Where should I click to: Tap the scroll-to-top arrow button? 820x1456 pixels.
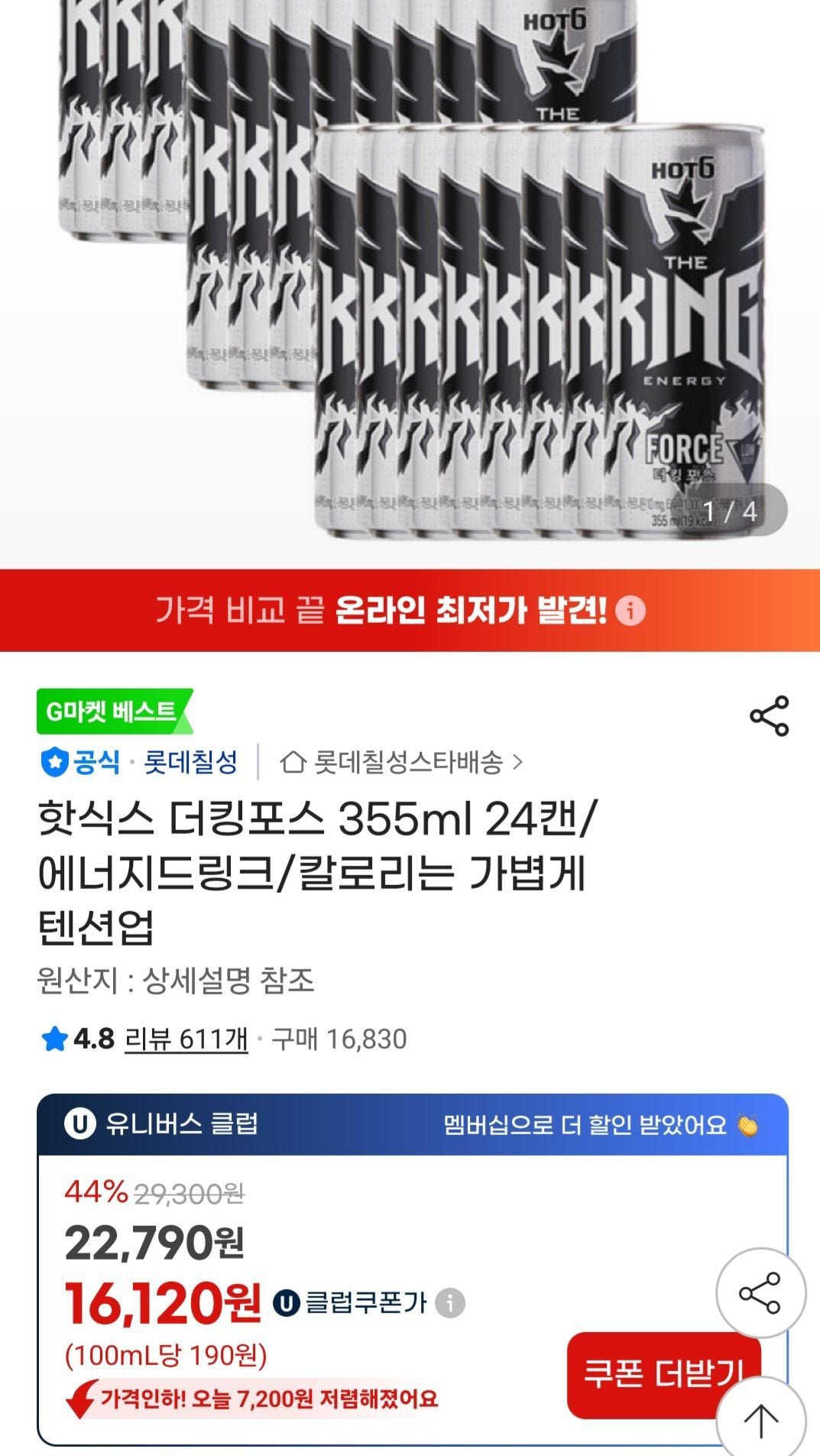point(760,1421)
